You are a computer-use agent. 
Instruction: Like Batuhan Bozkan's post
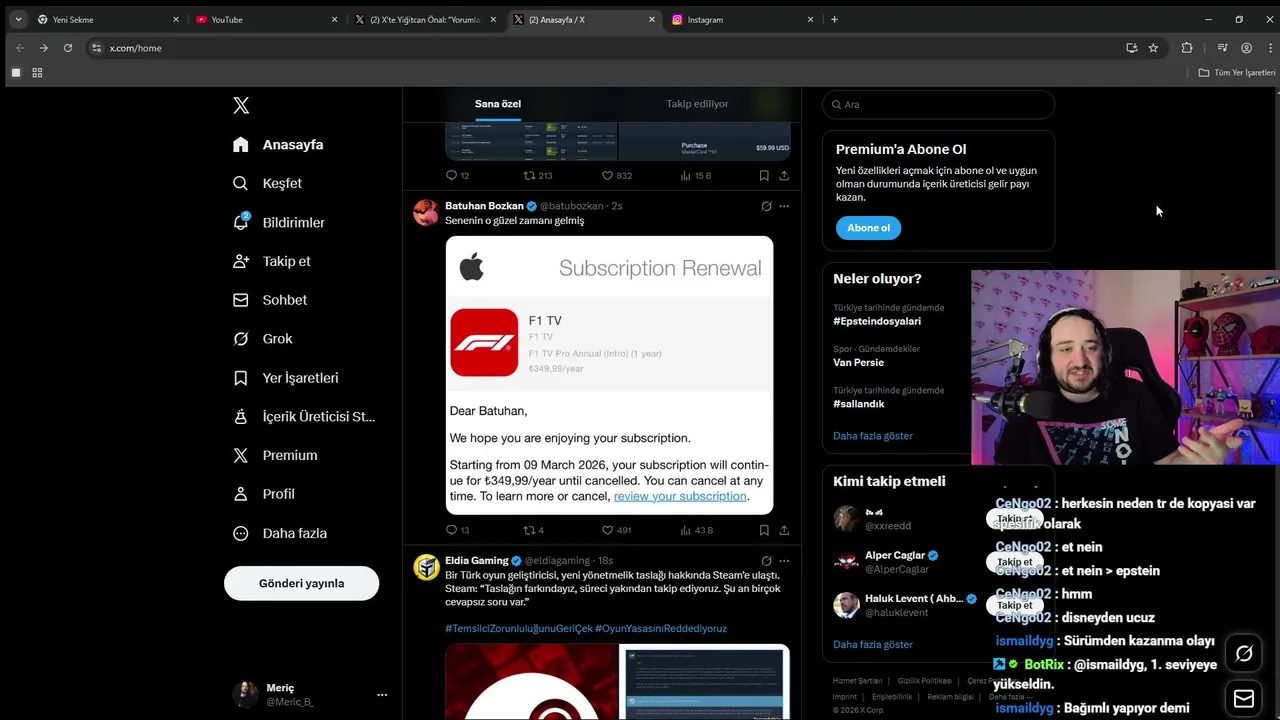click(x=616, y=530)
